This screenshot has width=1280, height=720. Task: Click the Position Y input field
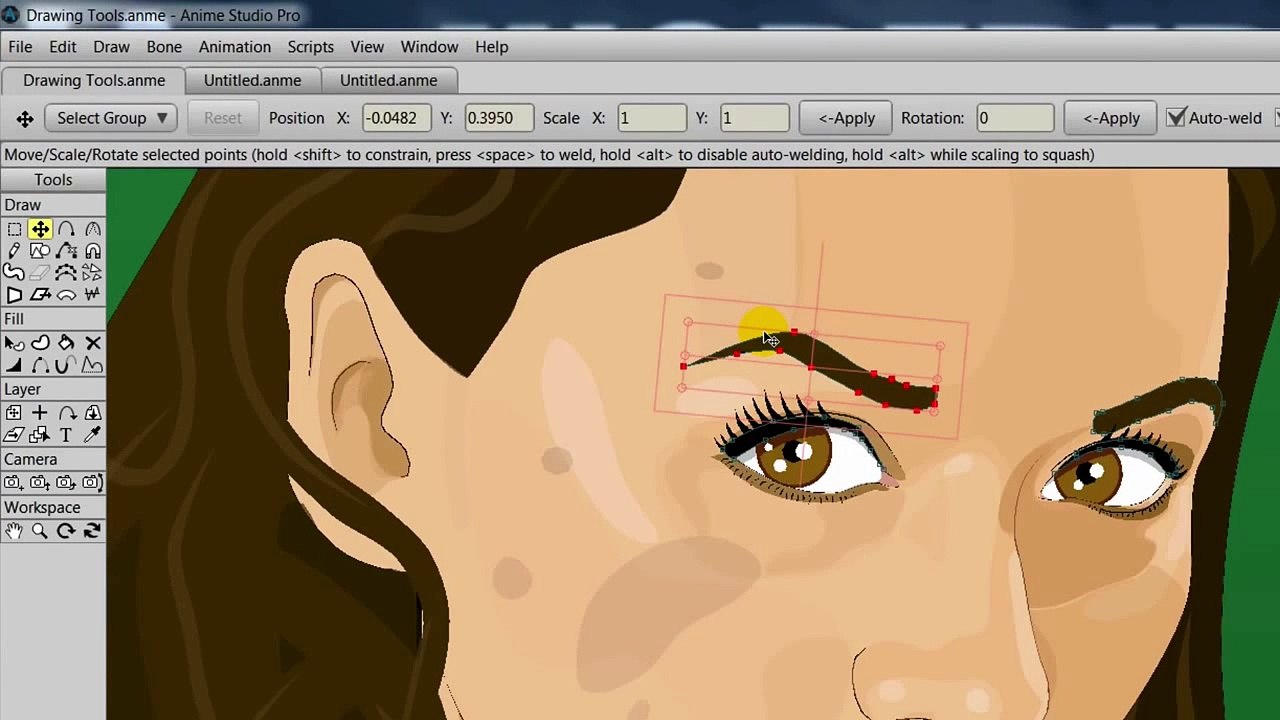tap(499, 118)
